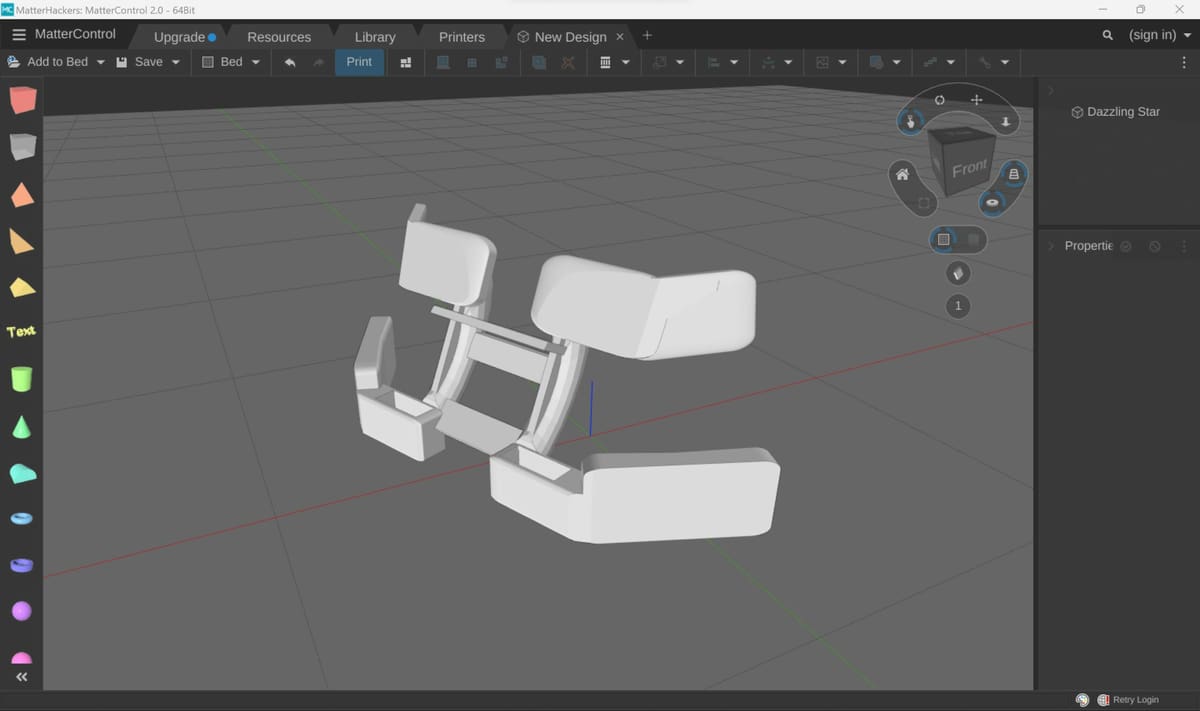Add the orange pyramid primitive
The height and width of the screenshot is (711, 1200).
coord(22,194)
